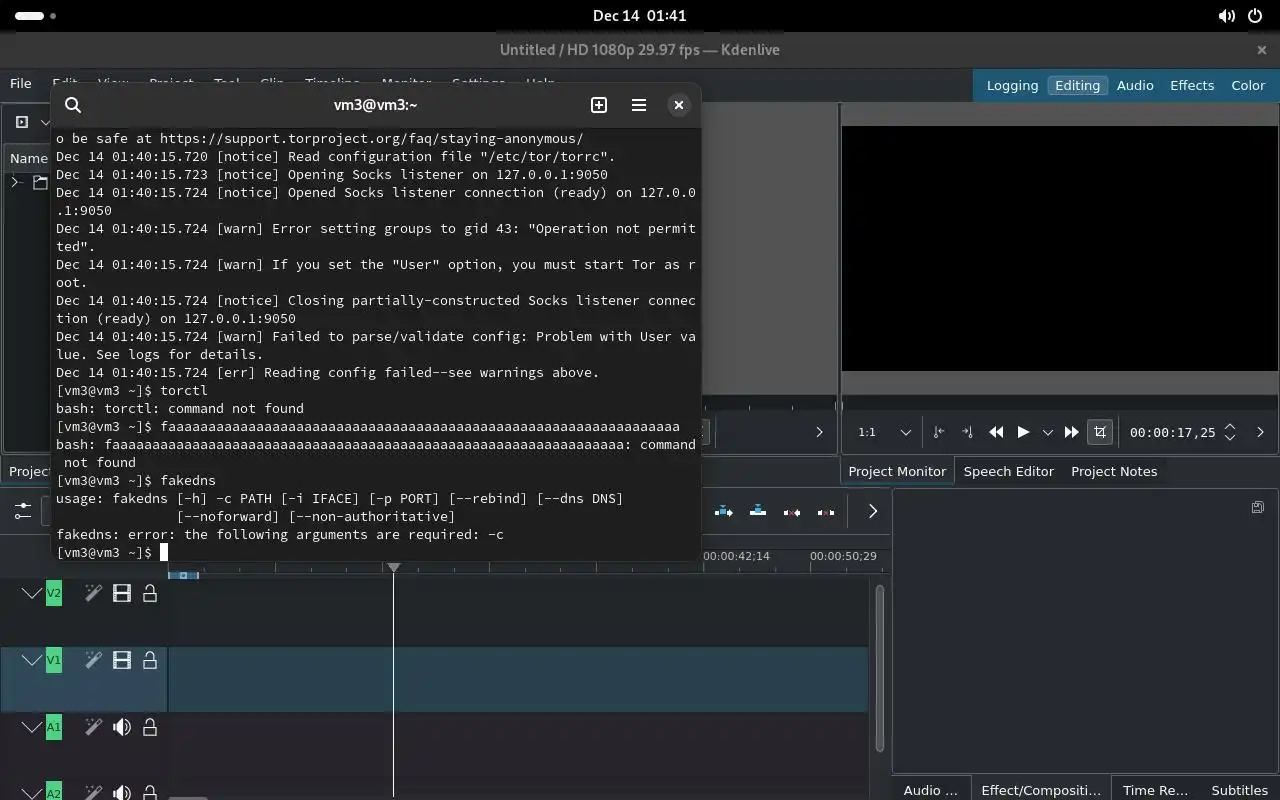
Task: Switch to the Color workspace layout
Action: click(1248, 85)
